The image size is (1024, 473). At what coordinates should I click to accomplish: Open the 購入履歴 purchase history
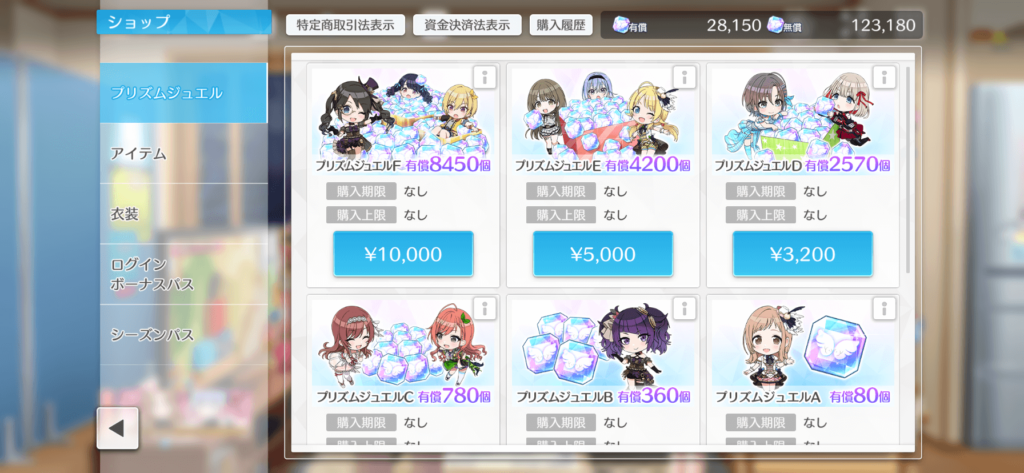pyautogui.click(x=561, y=25)
